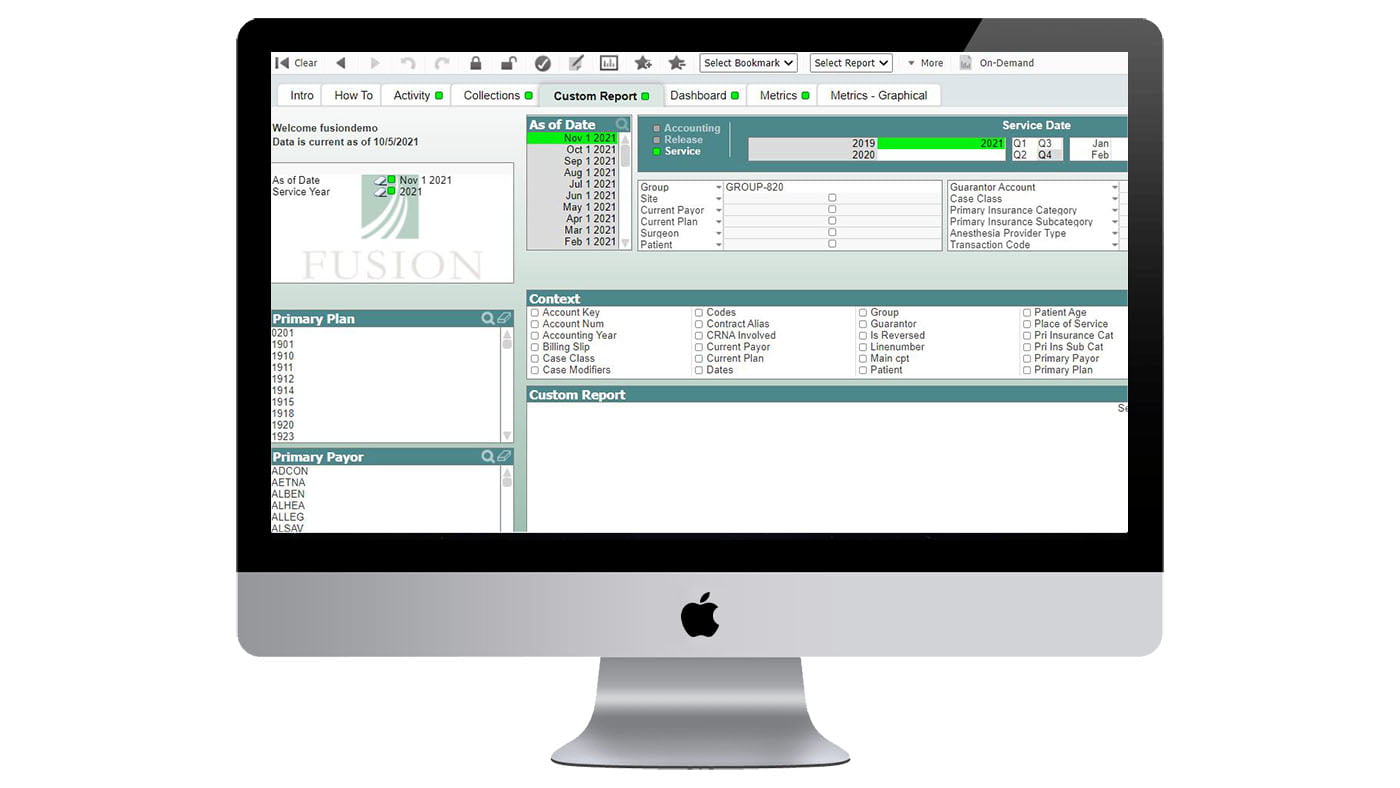
Task: Enable the Account Key context checkbox
Action: point(535,313)
